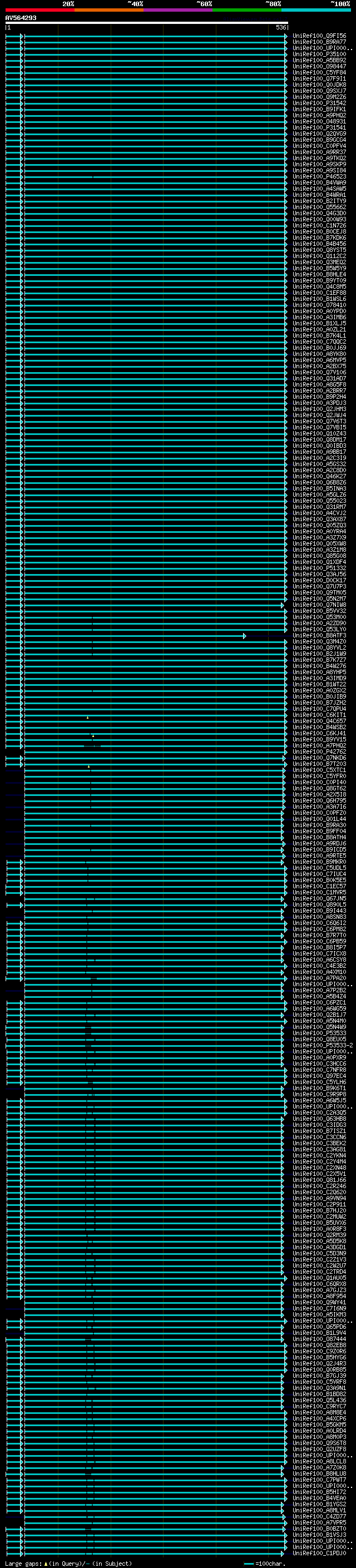The image size is (356, 1568).
Task: Open hit UniRef100_P35100
Action: point(319,54)
